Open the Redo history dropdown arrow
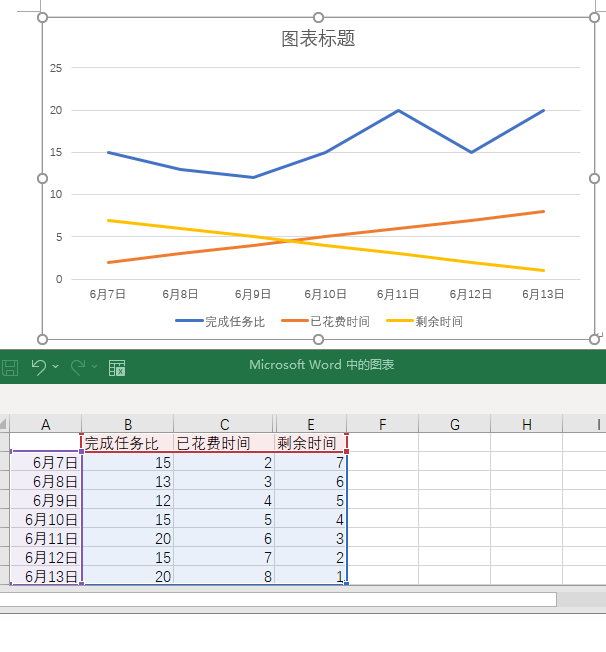The width and height of the screenshot is (606, 652). (x=94, y=366)
